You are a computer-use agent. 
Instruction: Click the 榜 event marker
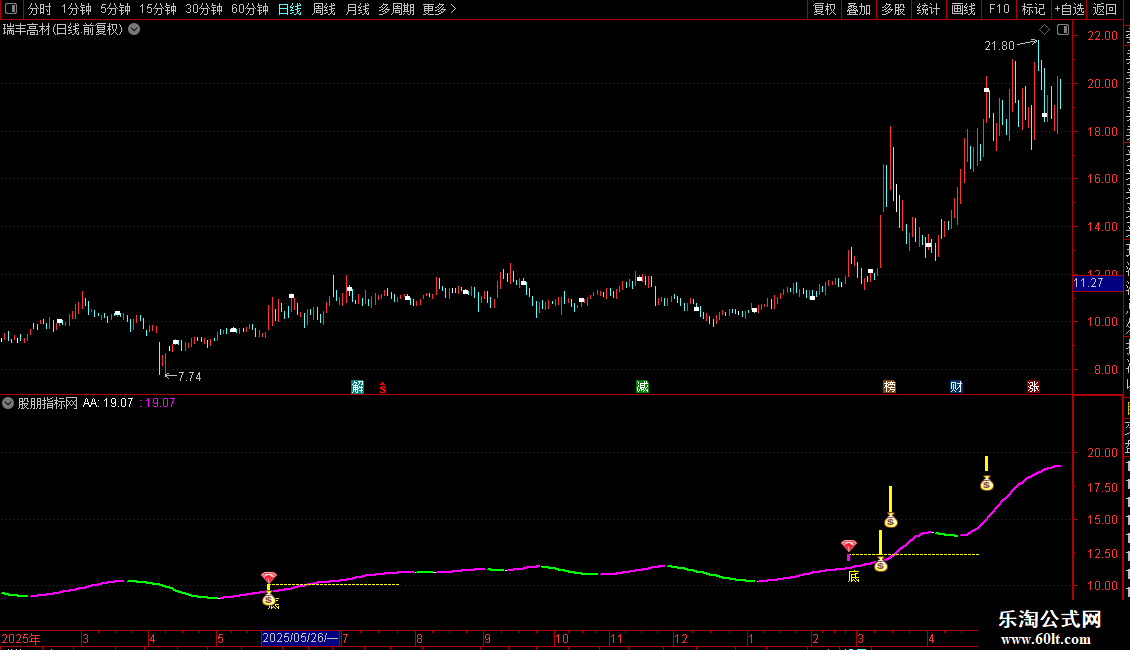tap(889, 387)
